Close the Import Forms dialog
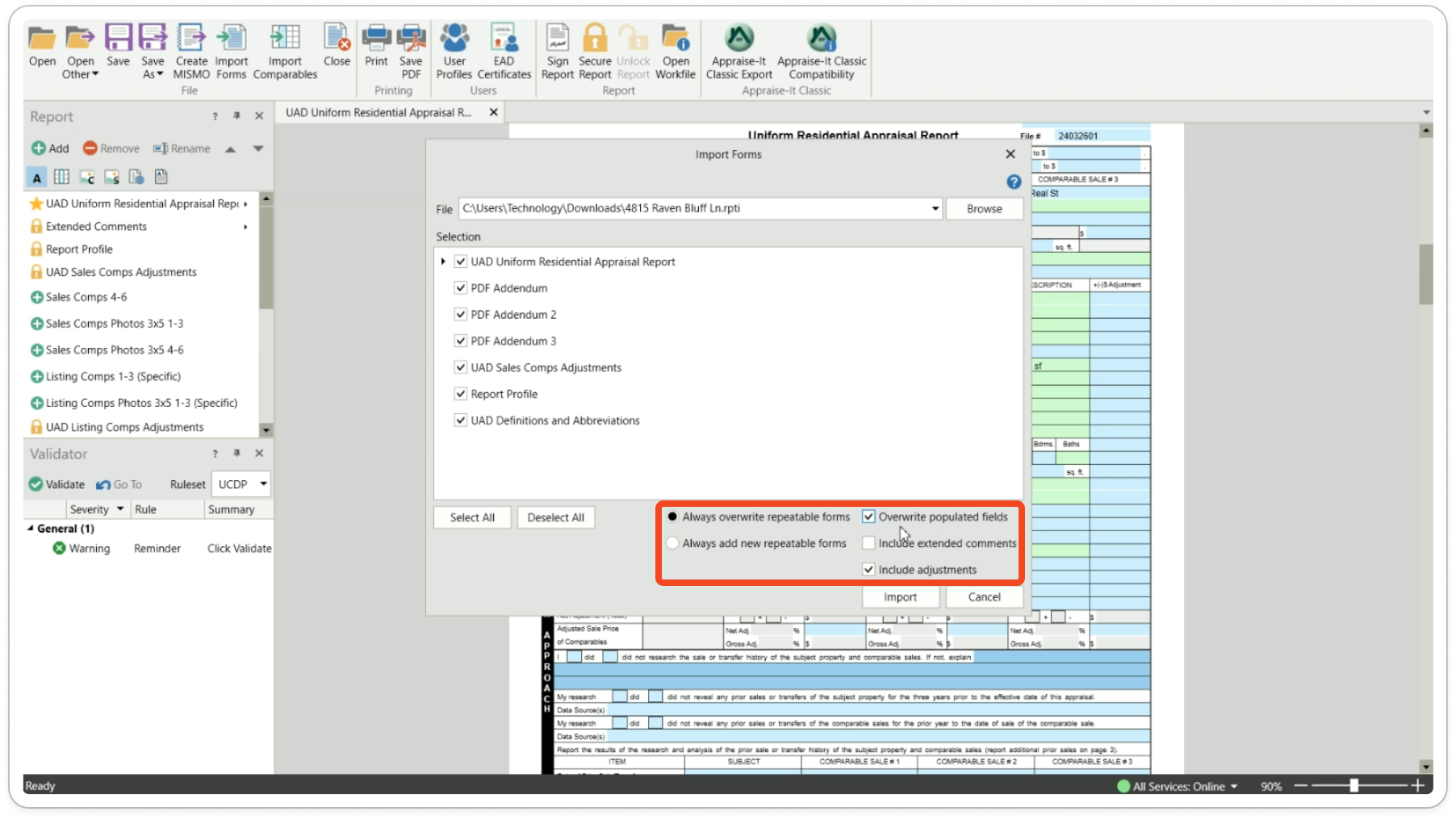This screenshot has height=820, width=1456. pos(1010,154)
